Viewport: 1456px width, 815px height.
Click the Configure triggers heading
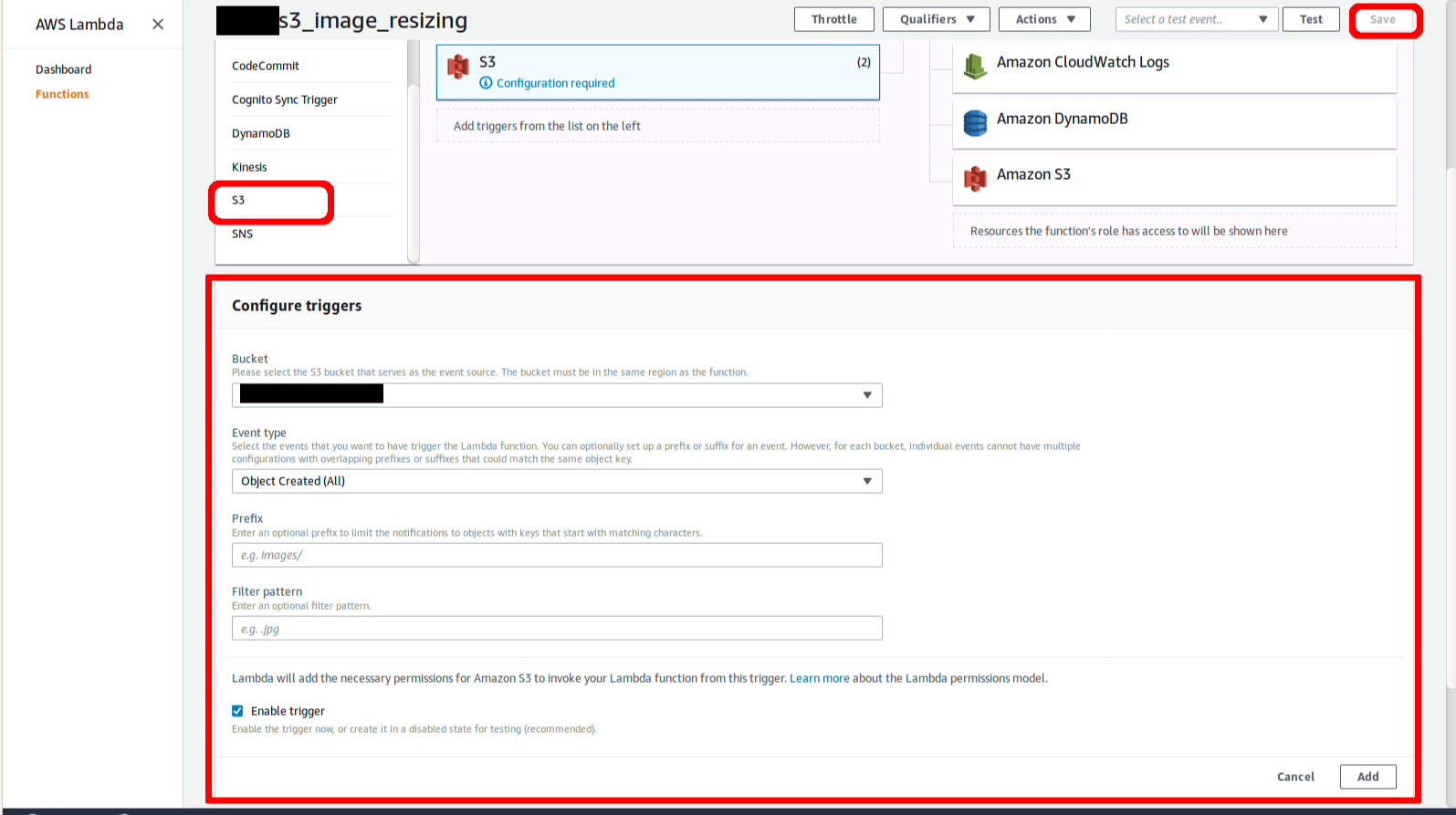[x=297, y=306]
